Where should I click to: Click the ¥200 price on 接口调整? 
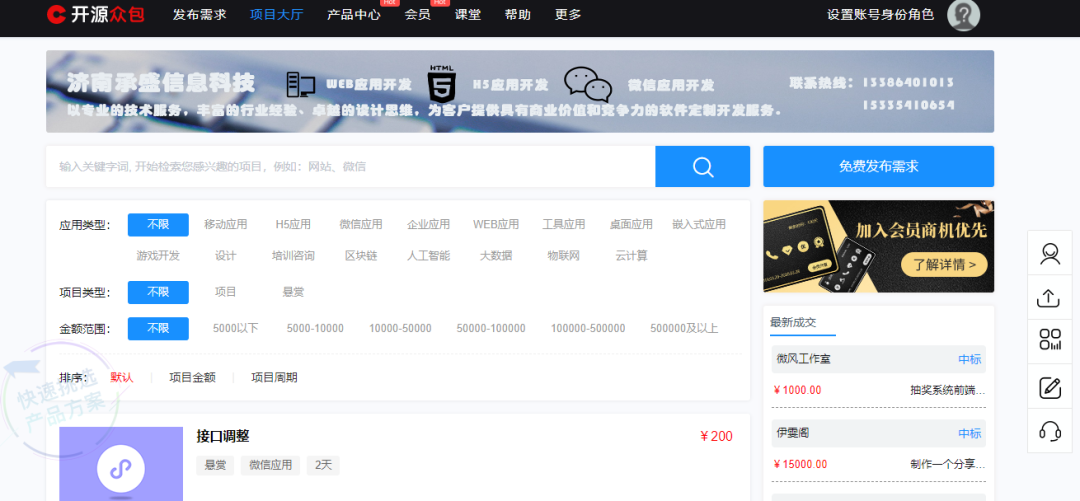(x=716, y=436)
